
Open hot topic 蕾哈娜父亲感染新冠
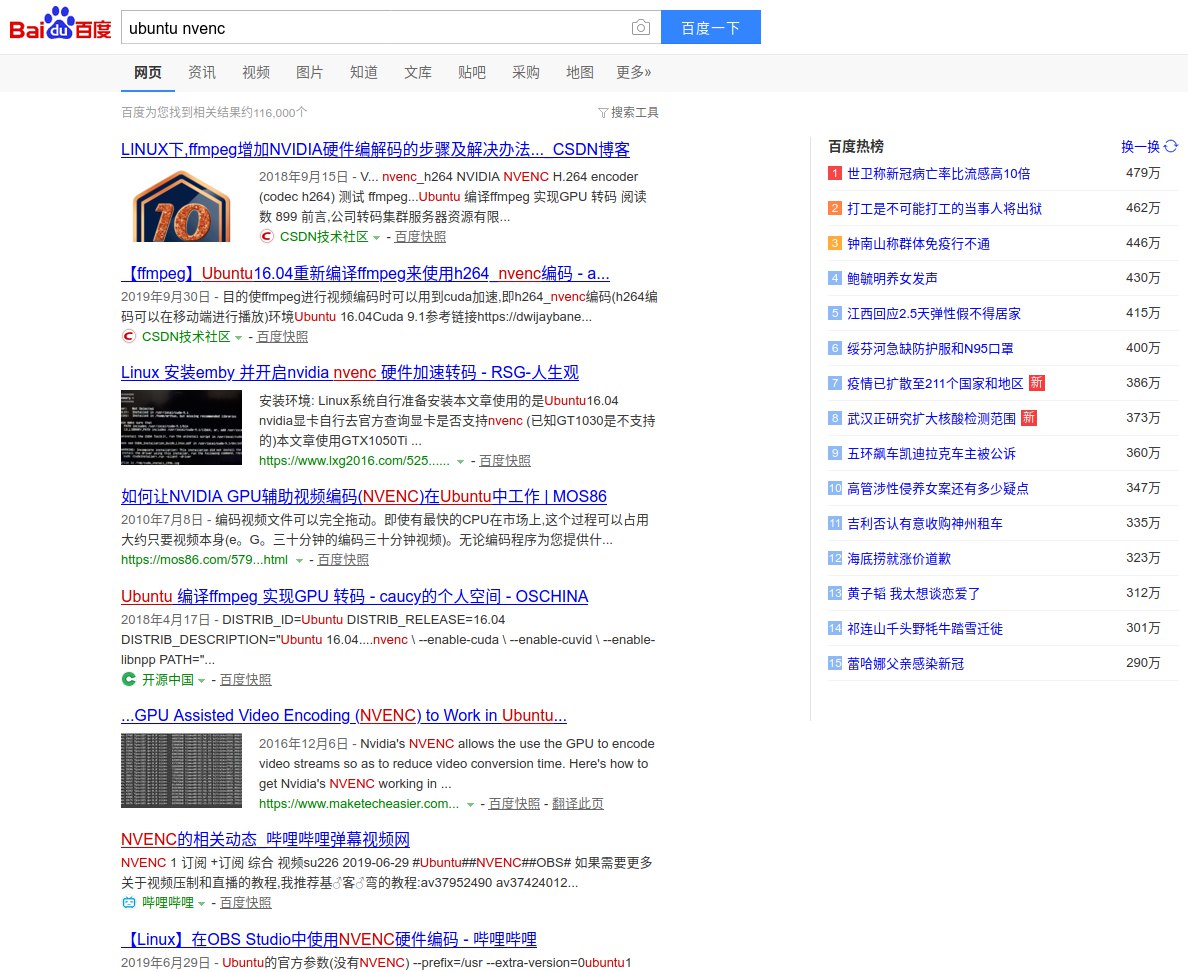(905, 664)
